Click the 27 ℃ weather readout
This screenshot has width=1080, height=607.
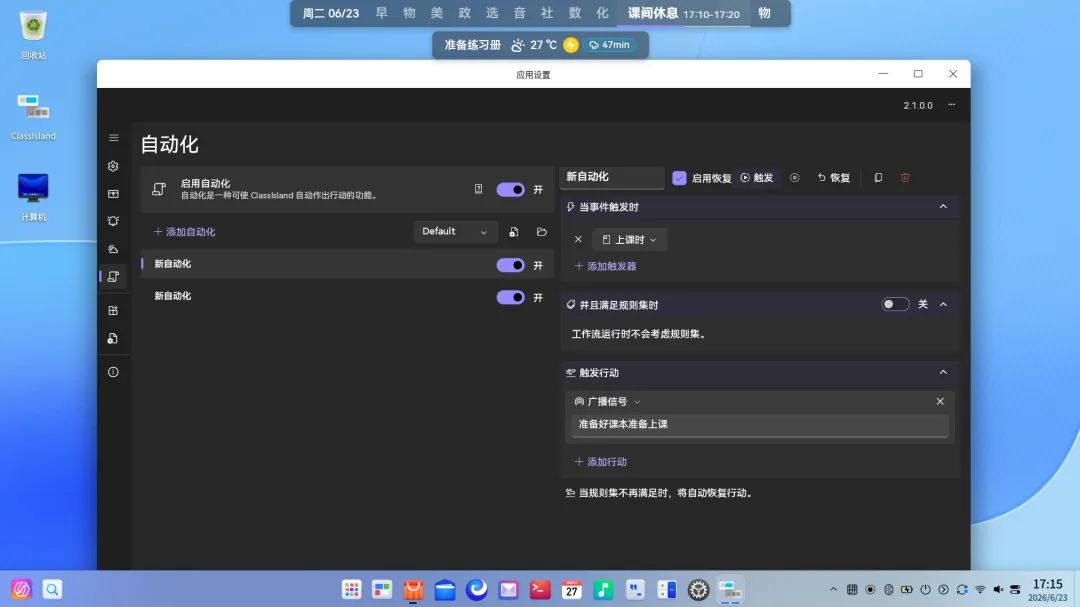(x=543, y=45)
